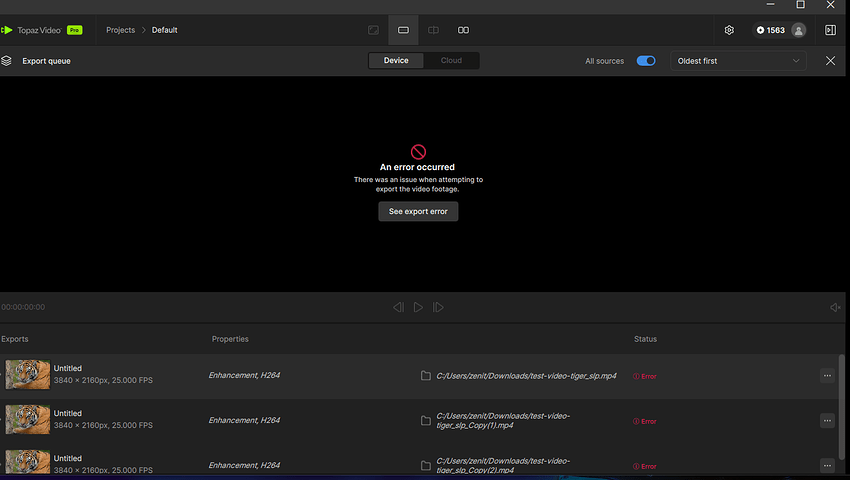Close the Export queue panel
Viewport: 850px width, 480px height.
click(x=830, y=61)
